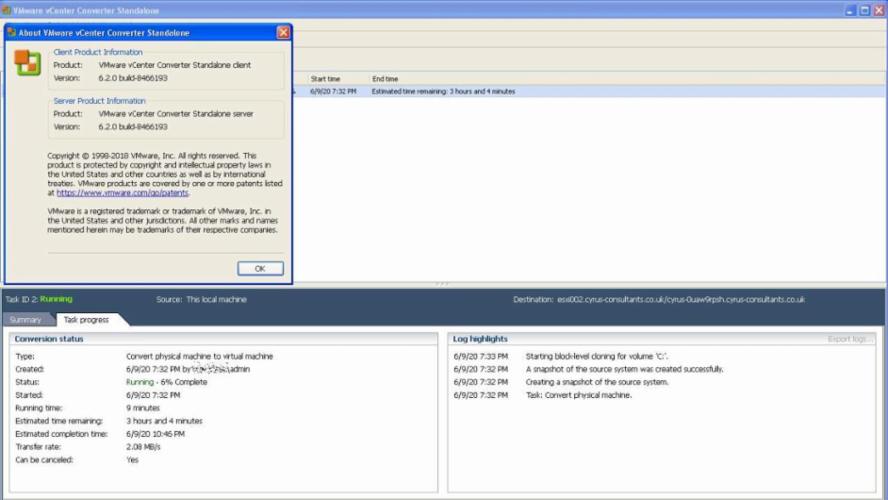
Task: Click the horizontal pane splitter grip
Action: coord(442,284)
